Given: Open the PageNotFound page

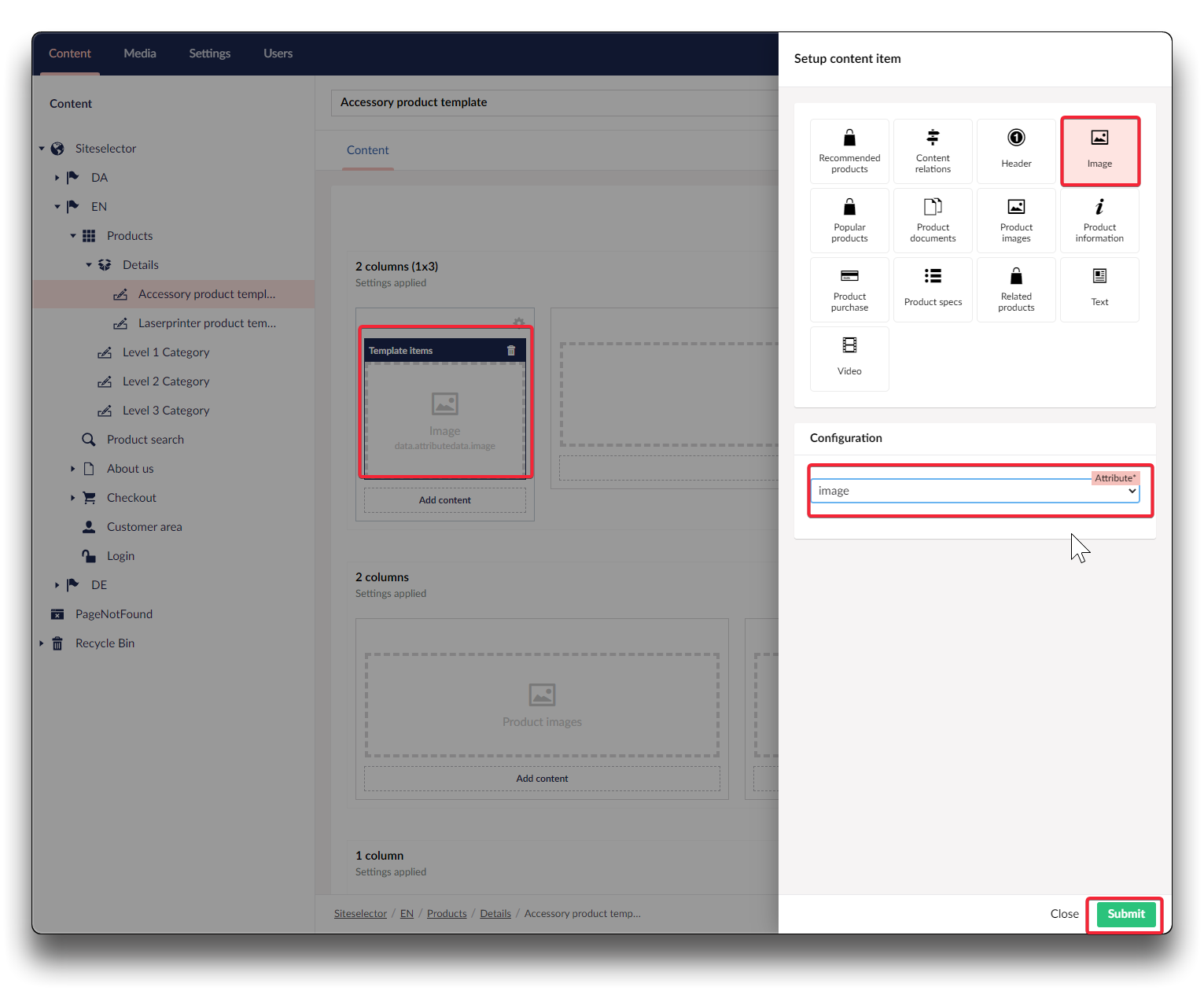Looking at the screenshot, I should coord(114,614).
